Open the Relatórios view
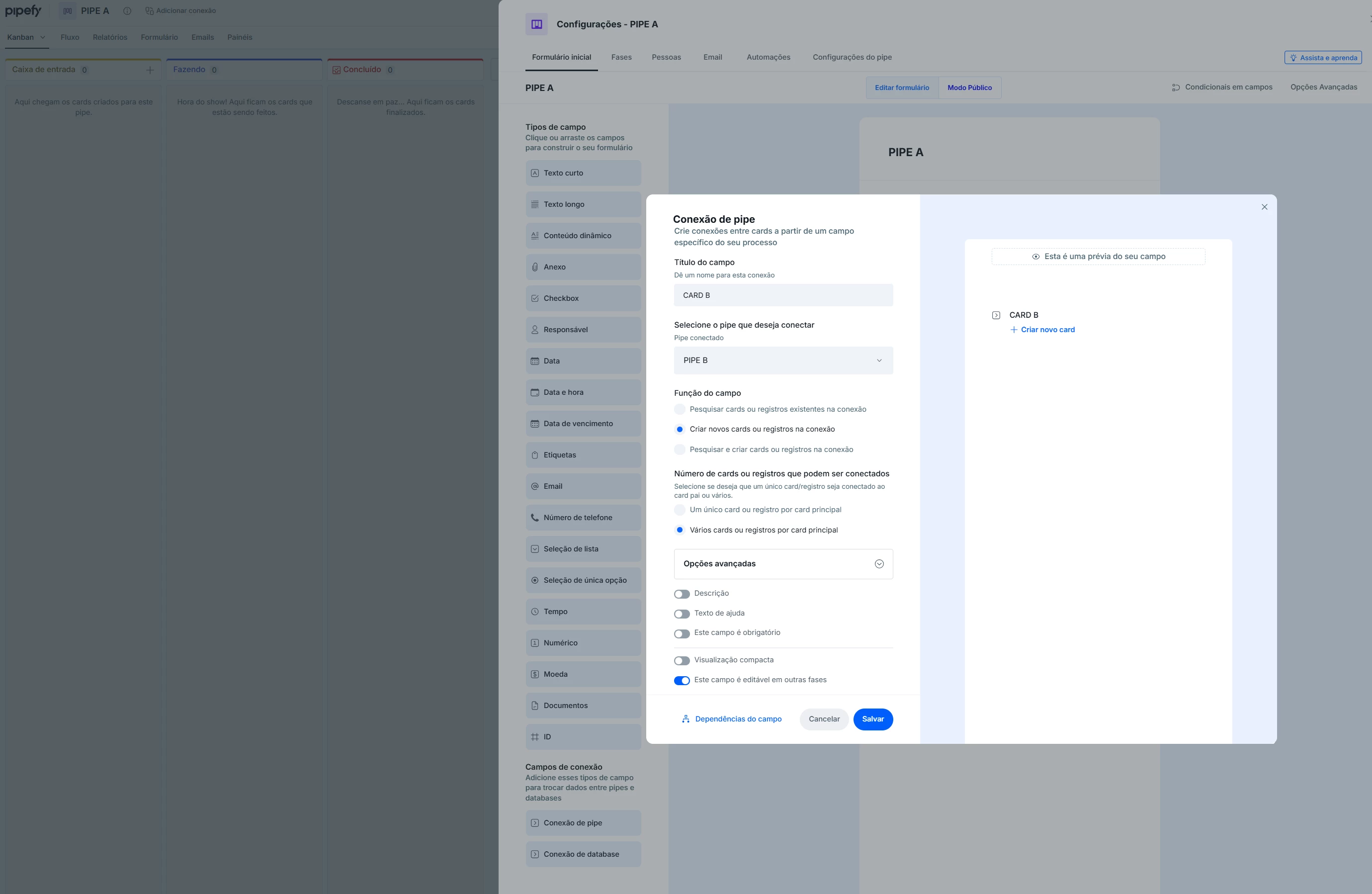This screenshot has height=894, width=1372. 110,37
